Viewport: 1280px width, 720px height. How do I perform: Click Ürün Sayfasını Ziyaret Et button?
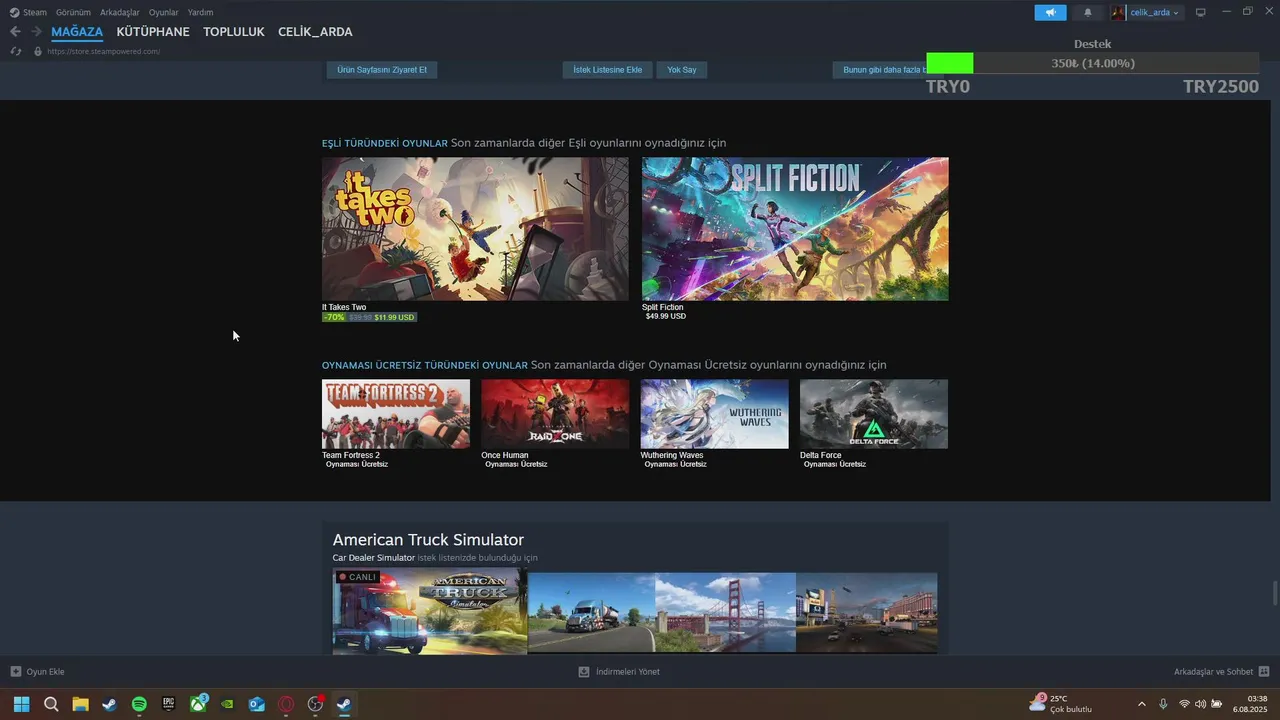click(x=382, y=70)
